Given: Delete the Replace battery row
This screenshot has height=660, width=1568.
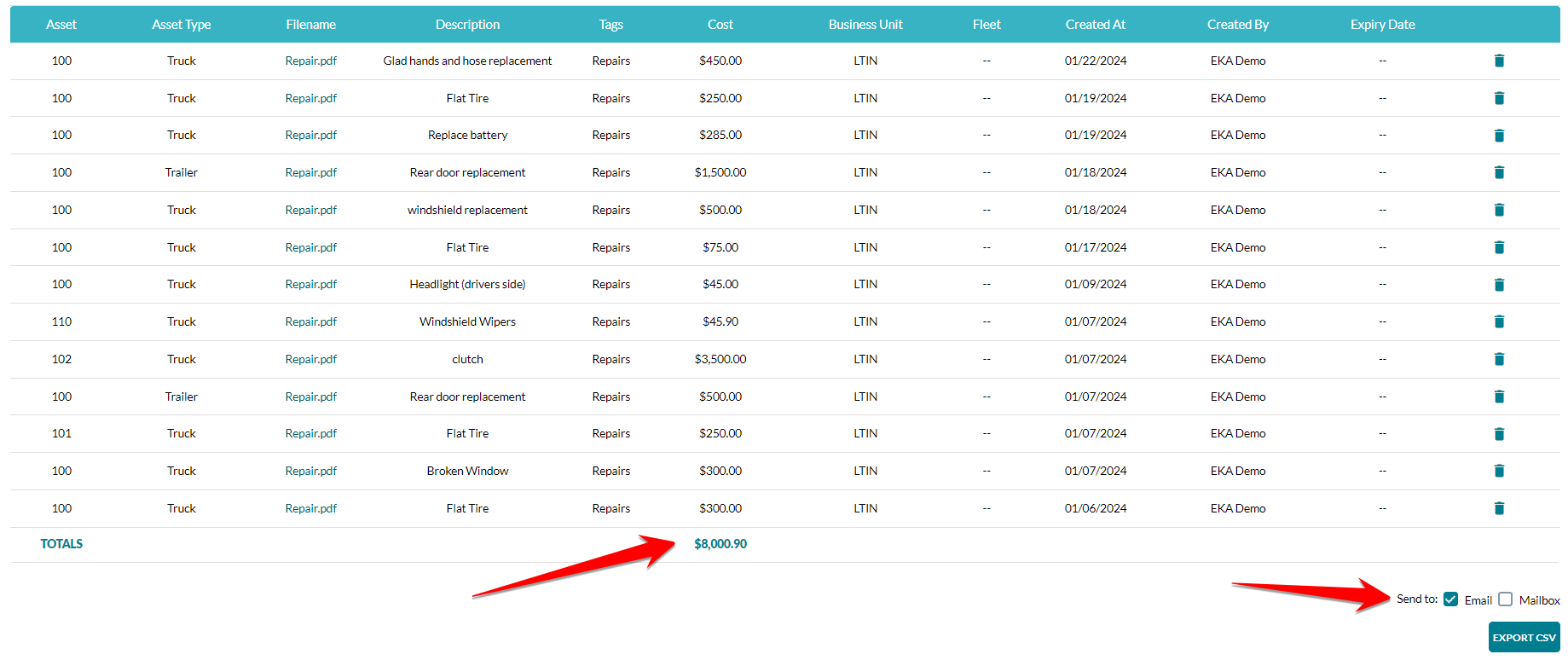Looking at the screenshot, I should (1499, 136).
